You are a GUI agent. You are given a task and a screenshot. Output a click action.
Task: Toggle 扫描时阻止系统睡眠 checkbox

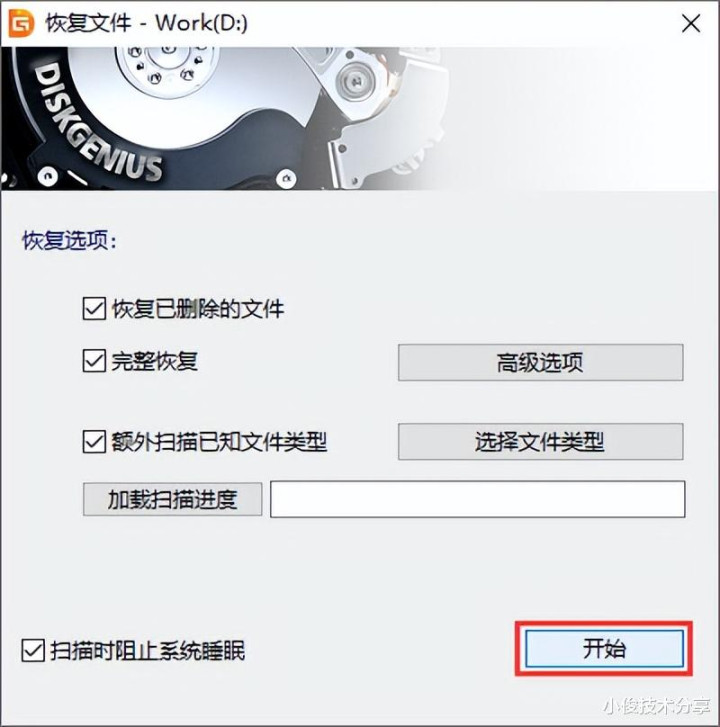pos(33,650)
